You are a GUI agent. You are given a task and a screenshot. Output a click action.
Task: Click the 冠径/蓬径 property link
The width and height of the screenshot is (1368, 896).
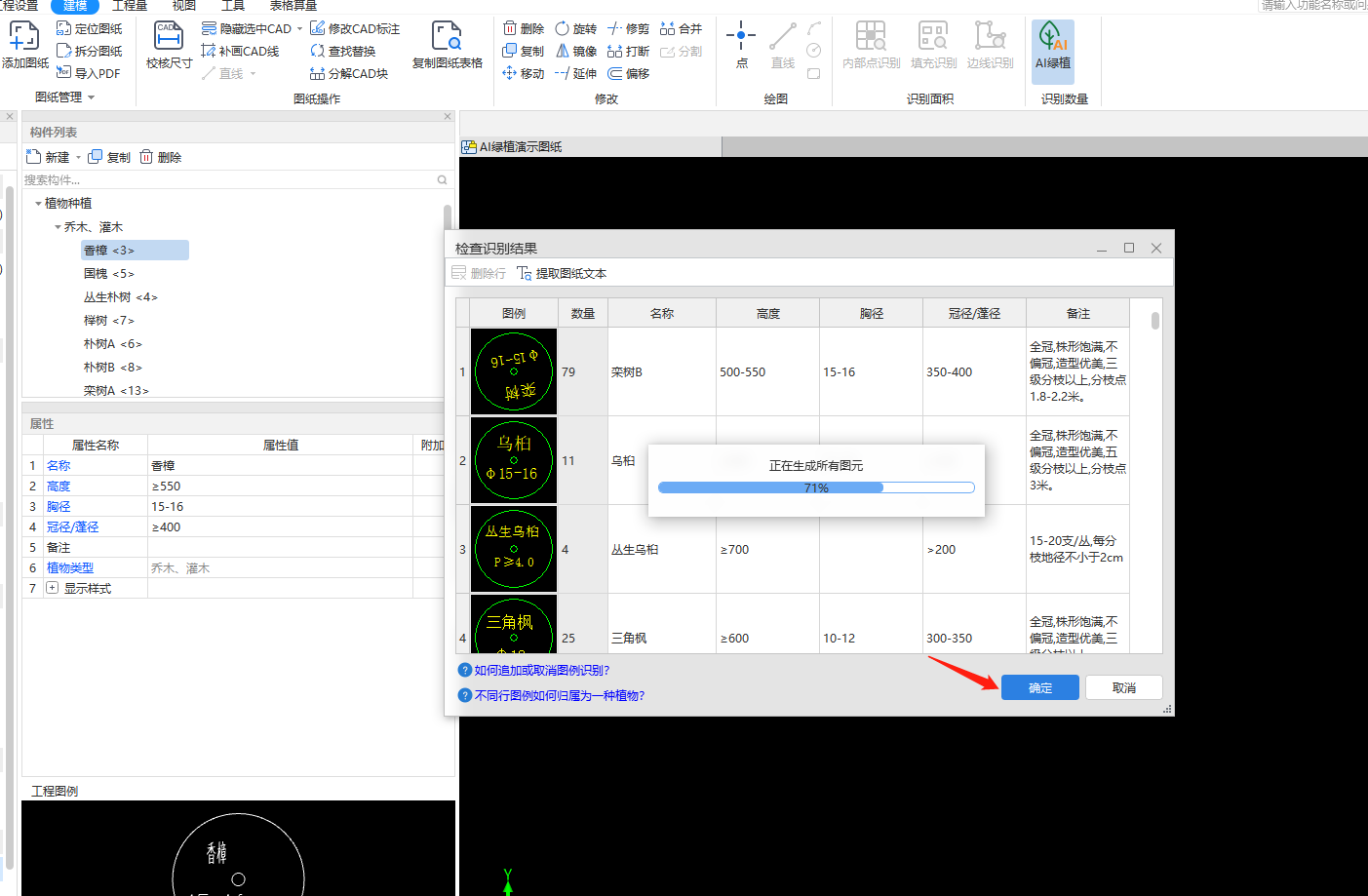pyautogui.click(x=73, y=526)
